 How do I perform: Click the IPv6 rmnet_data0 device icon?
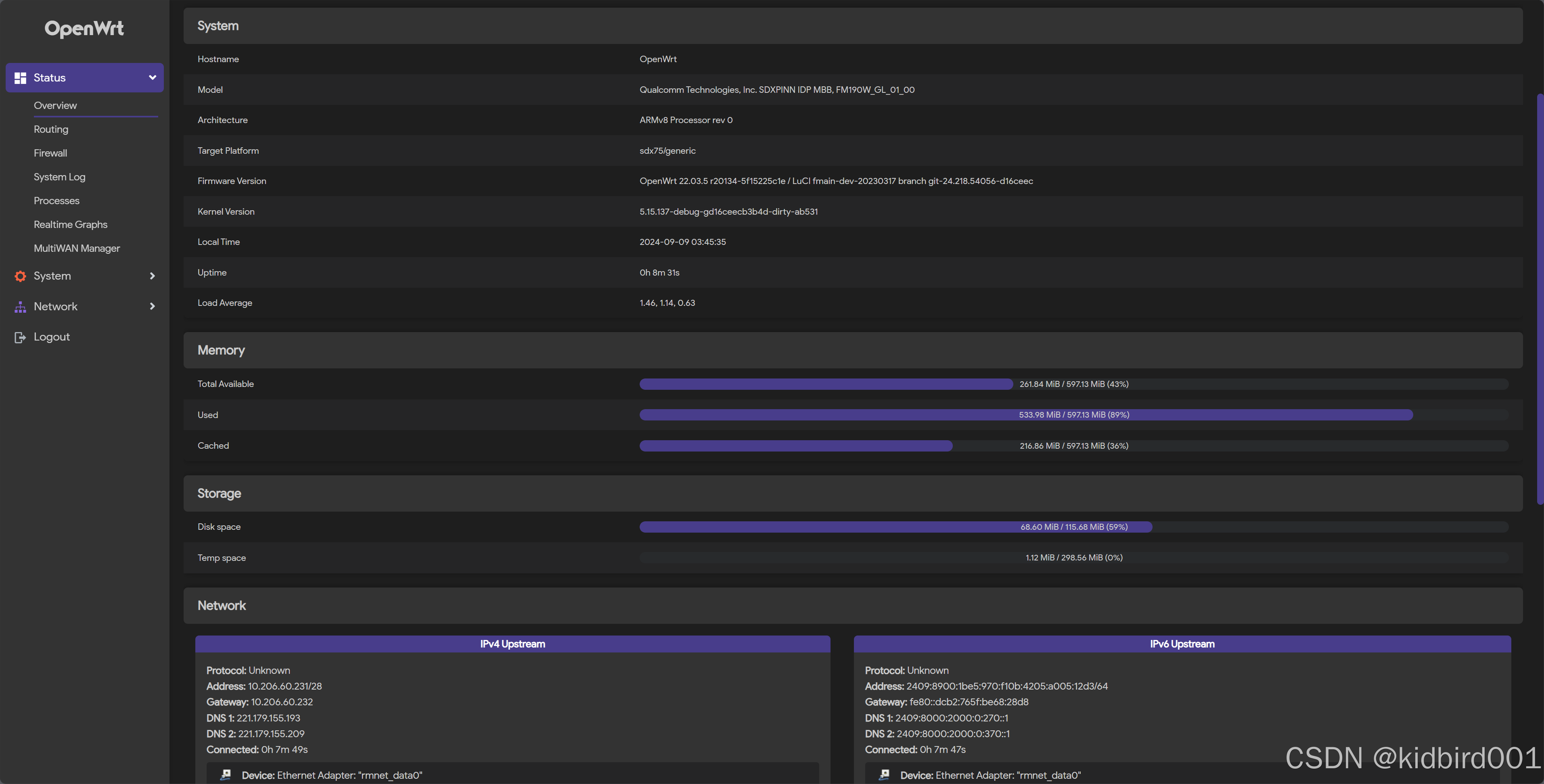tap(884, 775)
